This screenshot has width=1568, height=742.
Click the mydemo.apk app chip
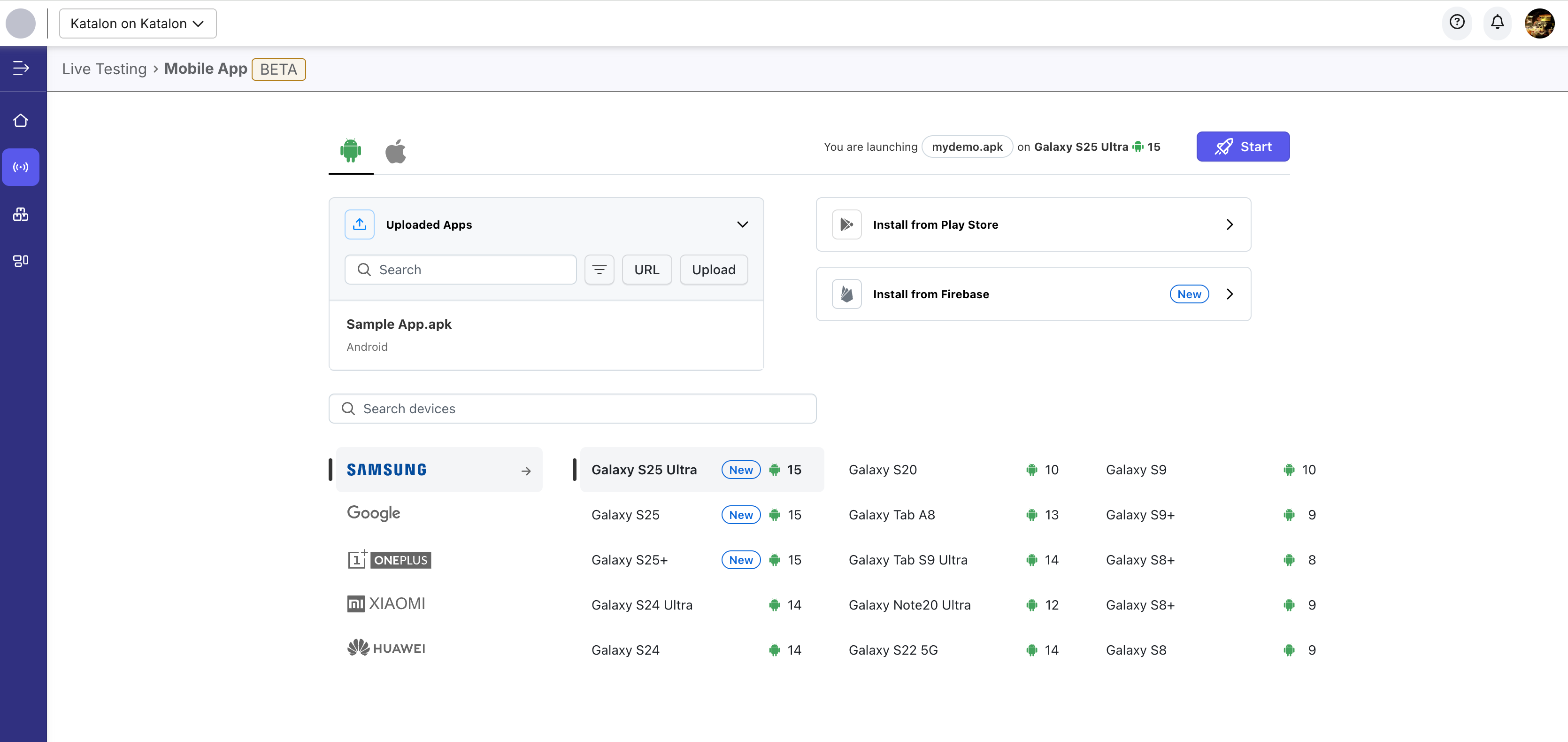click(967, 147)
